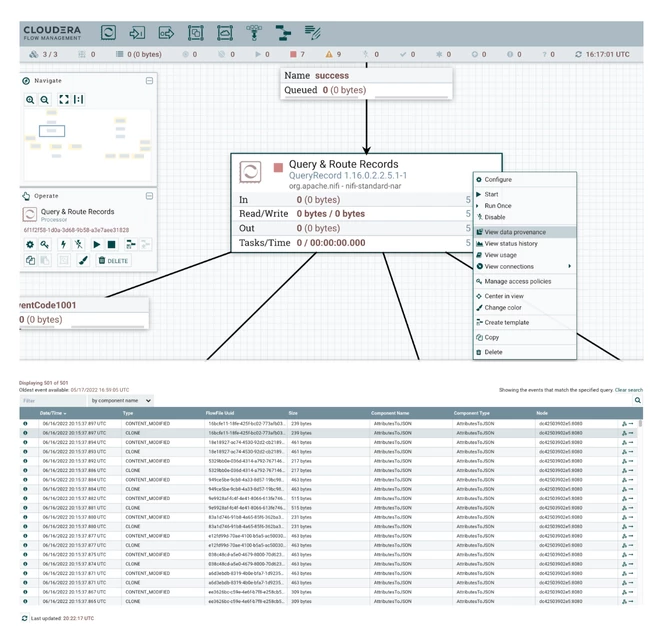Click the Funnel icon in toolbar
The width and height of the screenshot is (660, 631).
pyautogui.click(x=254, y=32)
